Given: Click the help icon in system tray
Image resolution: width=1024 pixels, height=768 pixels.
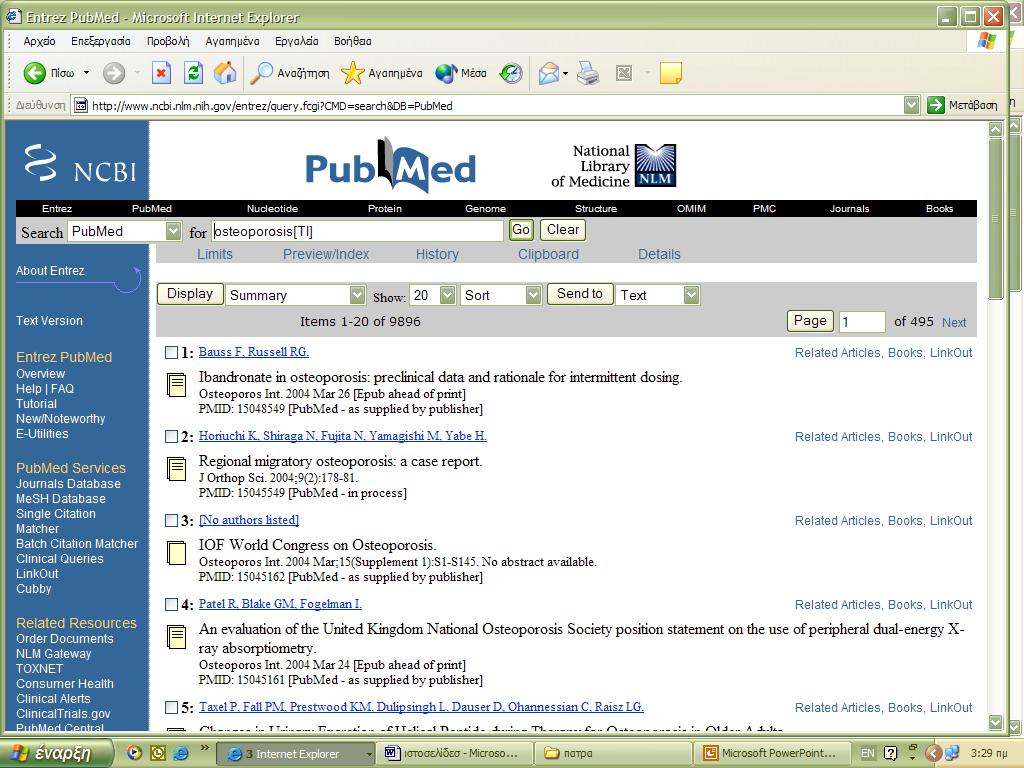Looking at the screenshot, I should coord(890,753).
